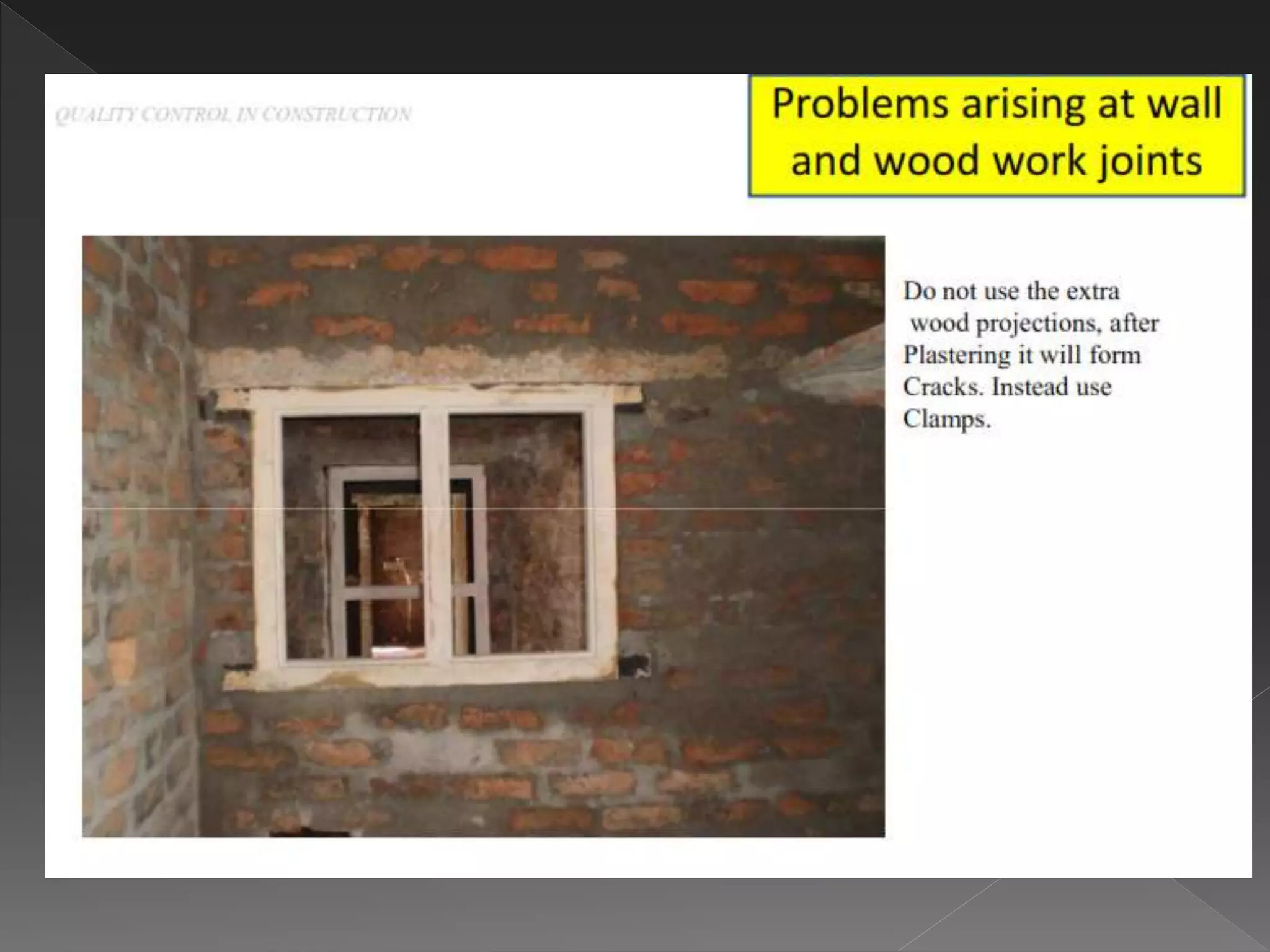Click the 'wood projections, after' text line
The width and height of the screenshot is (1270, 952).
1034,323
